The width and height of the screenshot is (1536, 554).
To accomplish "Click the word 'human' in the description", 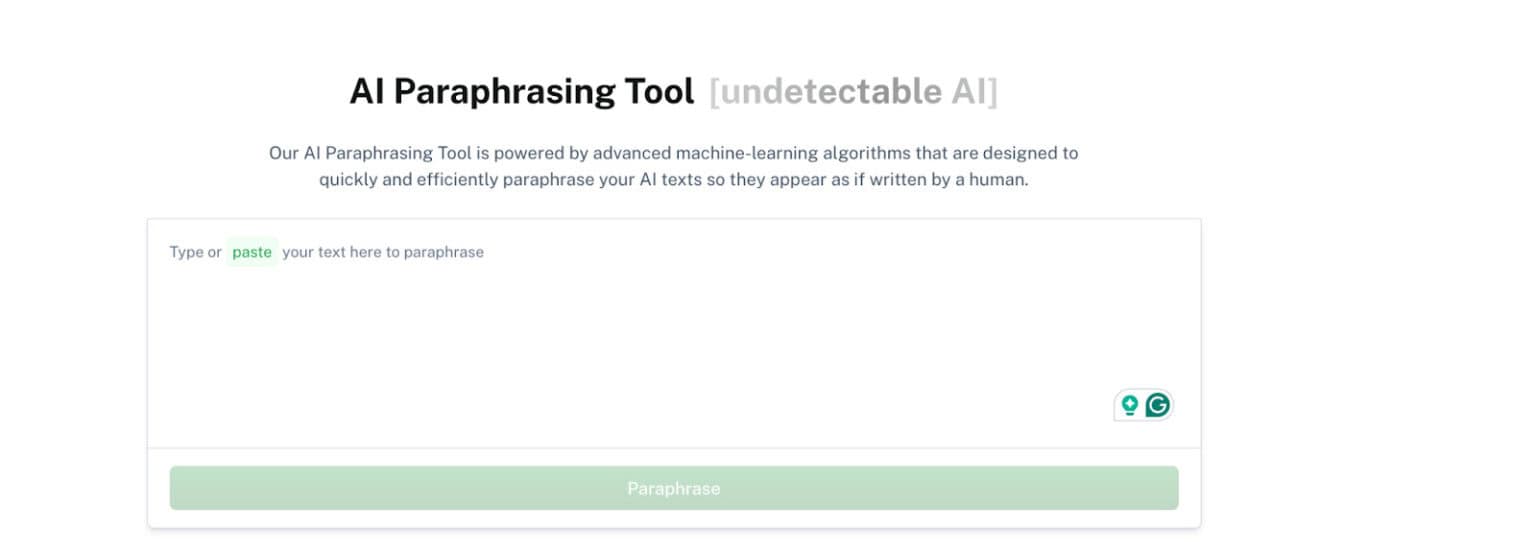I will [997, 181].
